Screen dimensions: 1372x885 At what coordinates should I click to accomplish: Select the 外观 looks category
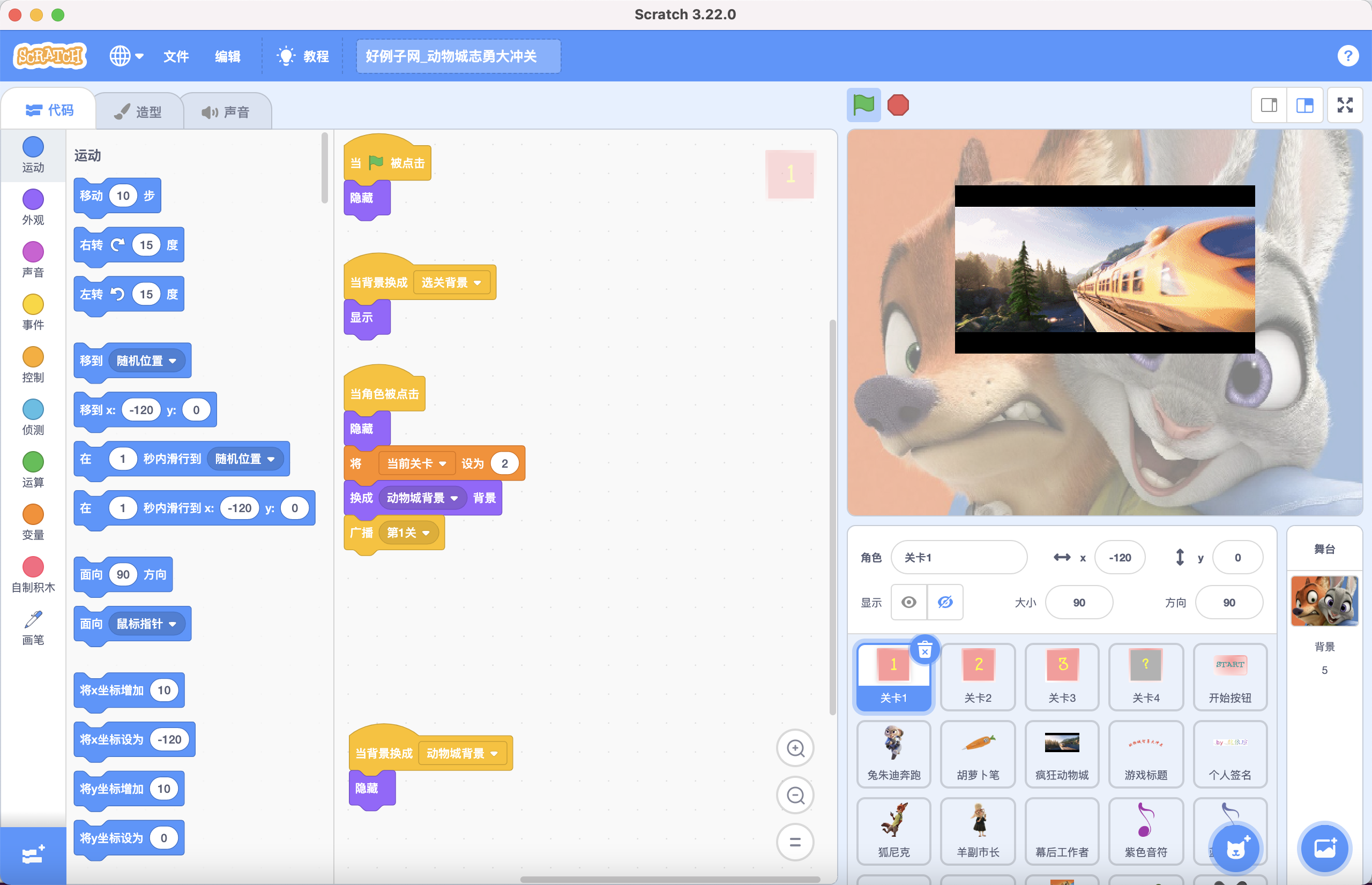(33, 207)
